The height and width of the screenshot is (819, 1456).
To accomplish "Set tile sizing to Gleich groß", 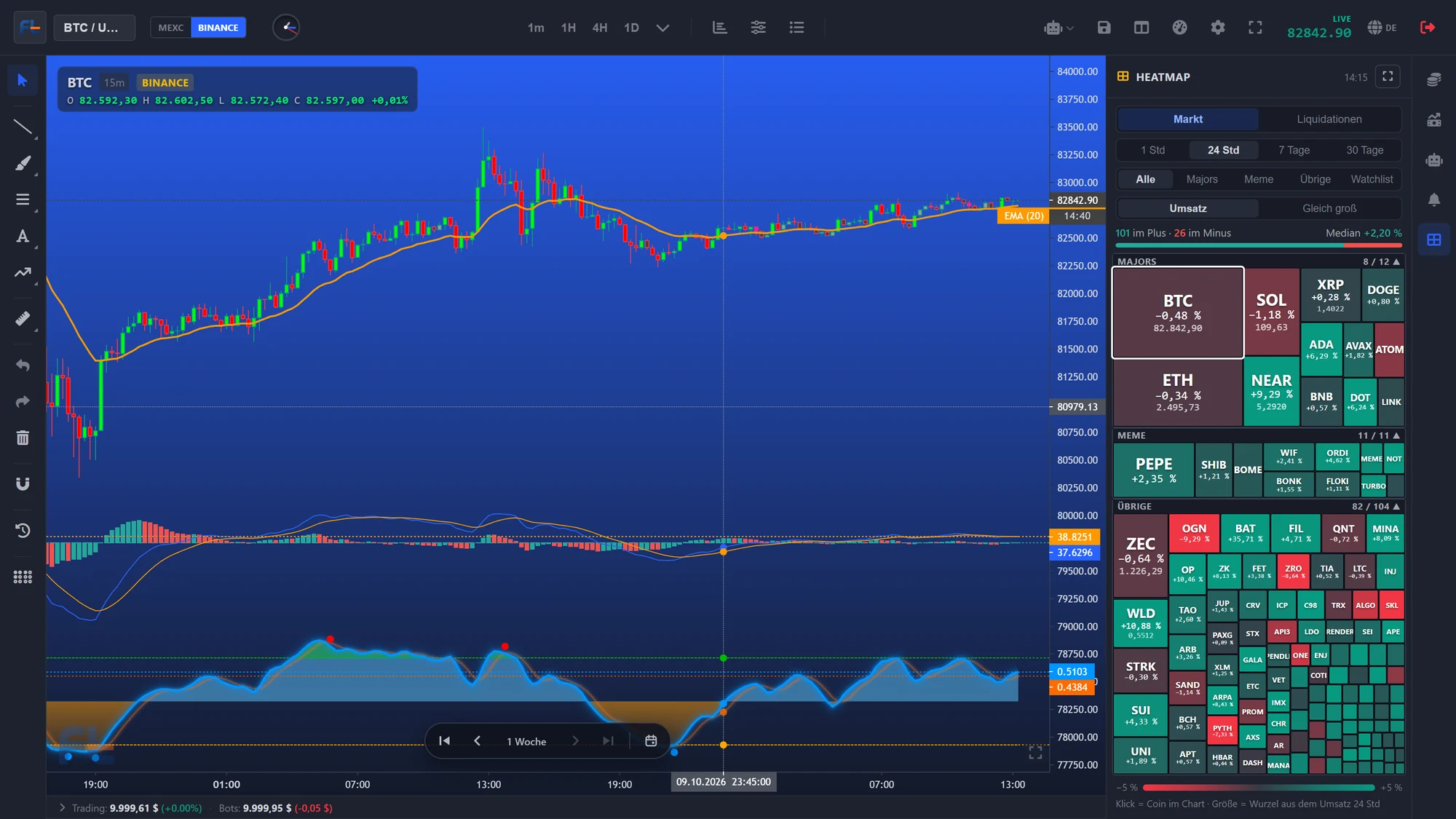I will pyautogui.click(x=1329, y=208).
